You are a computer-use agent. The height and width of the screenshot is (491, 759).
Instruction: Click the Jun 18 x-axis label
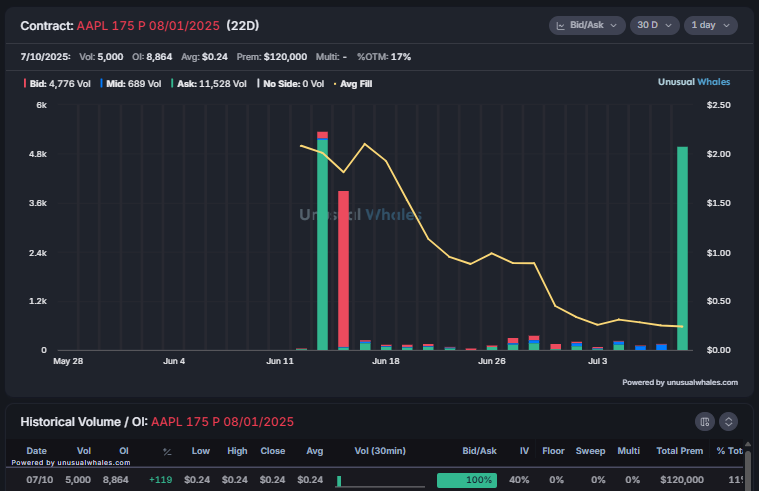pyautogui.click(x=386, y=361)
